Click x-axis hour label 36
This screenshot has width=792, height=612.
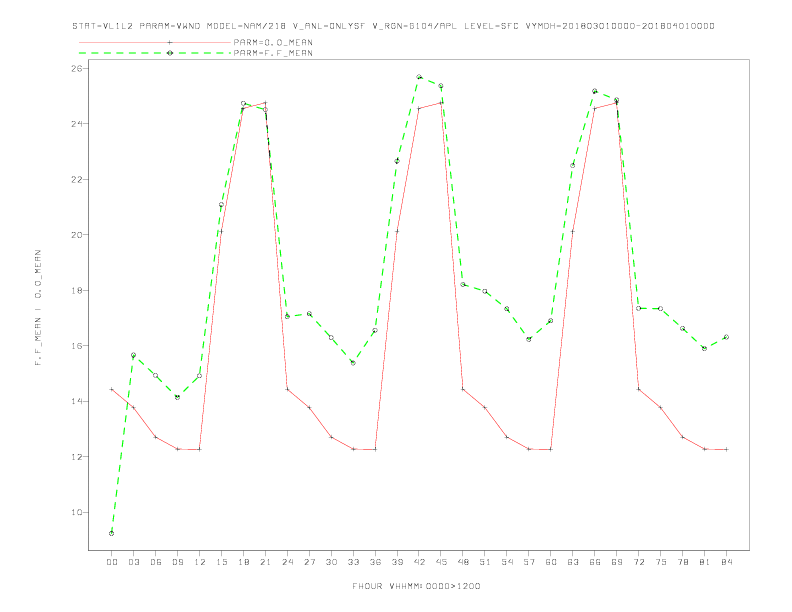point(375,562)
